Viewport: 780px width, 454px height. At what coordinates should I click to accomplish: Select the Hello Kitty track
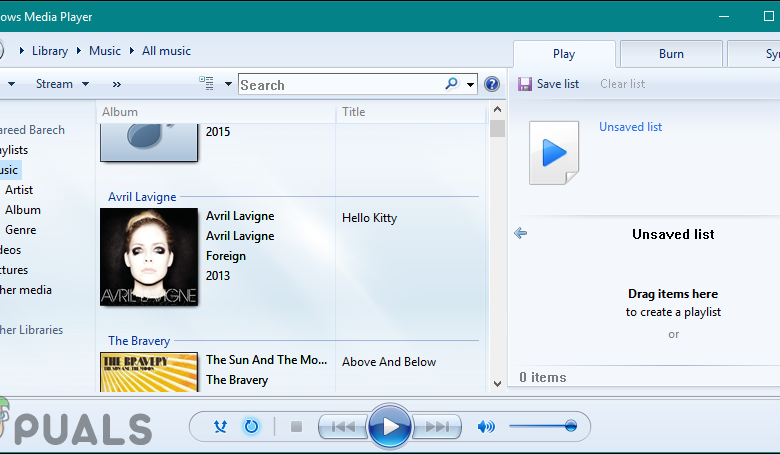[369, 218]
